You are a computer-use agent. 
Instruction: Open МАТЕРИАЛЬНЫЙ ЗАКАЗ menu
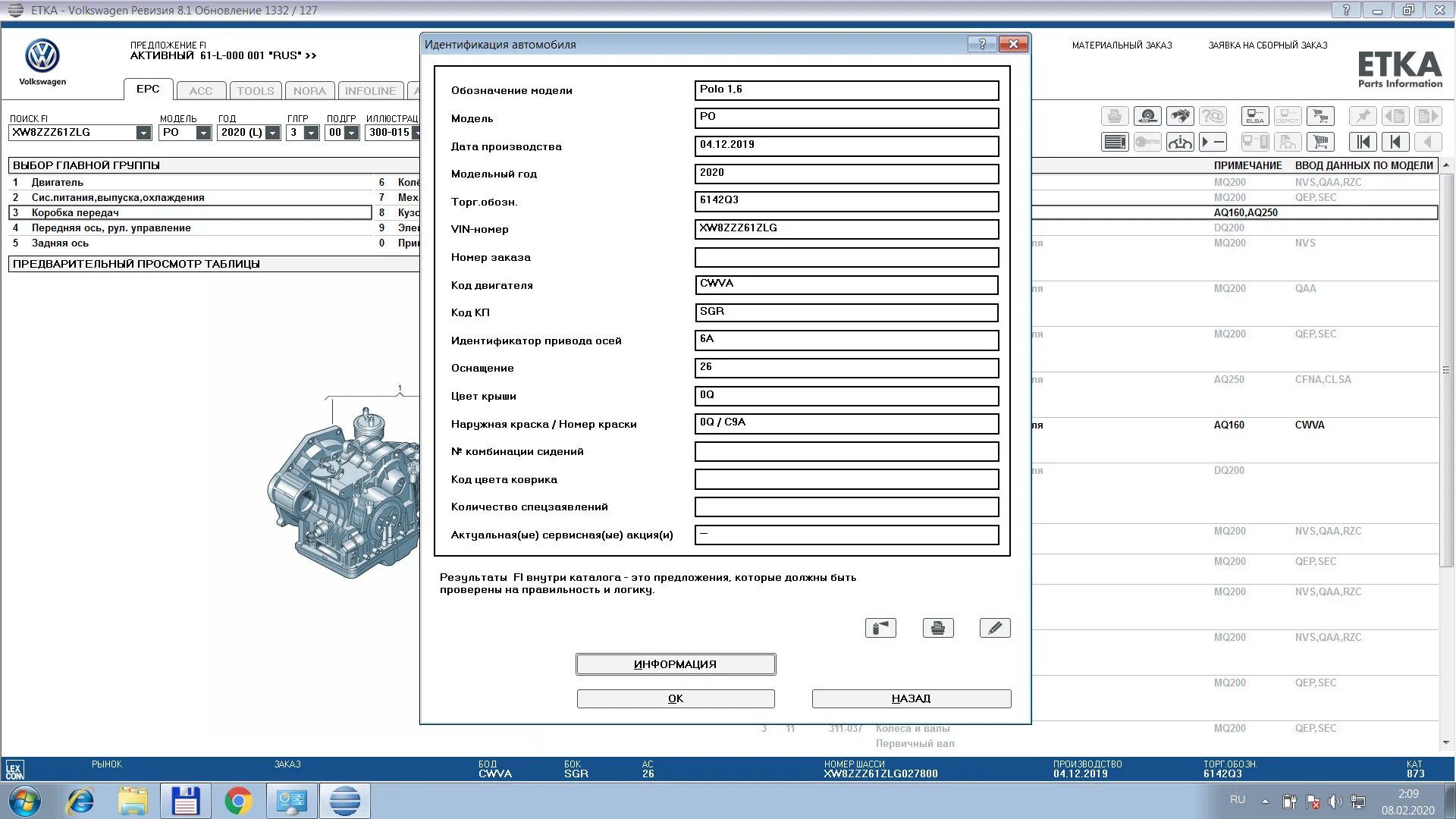tap(1122, 45)
